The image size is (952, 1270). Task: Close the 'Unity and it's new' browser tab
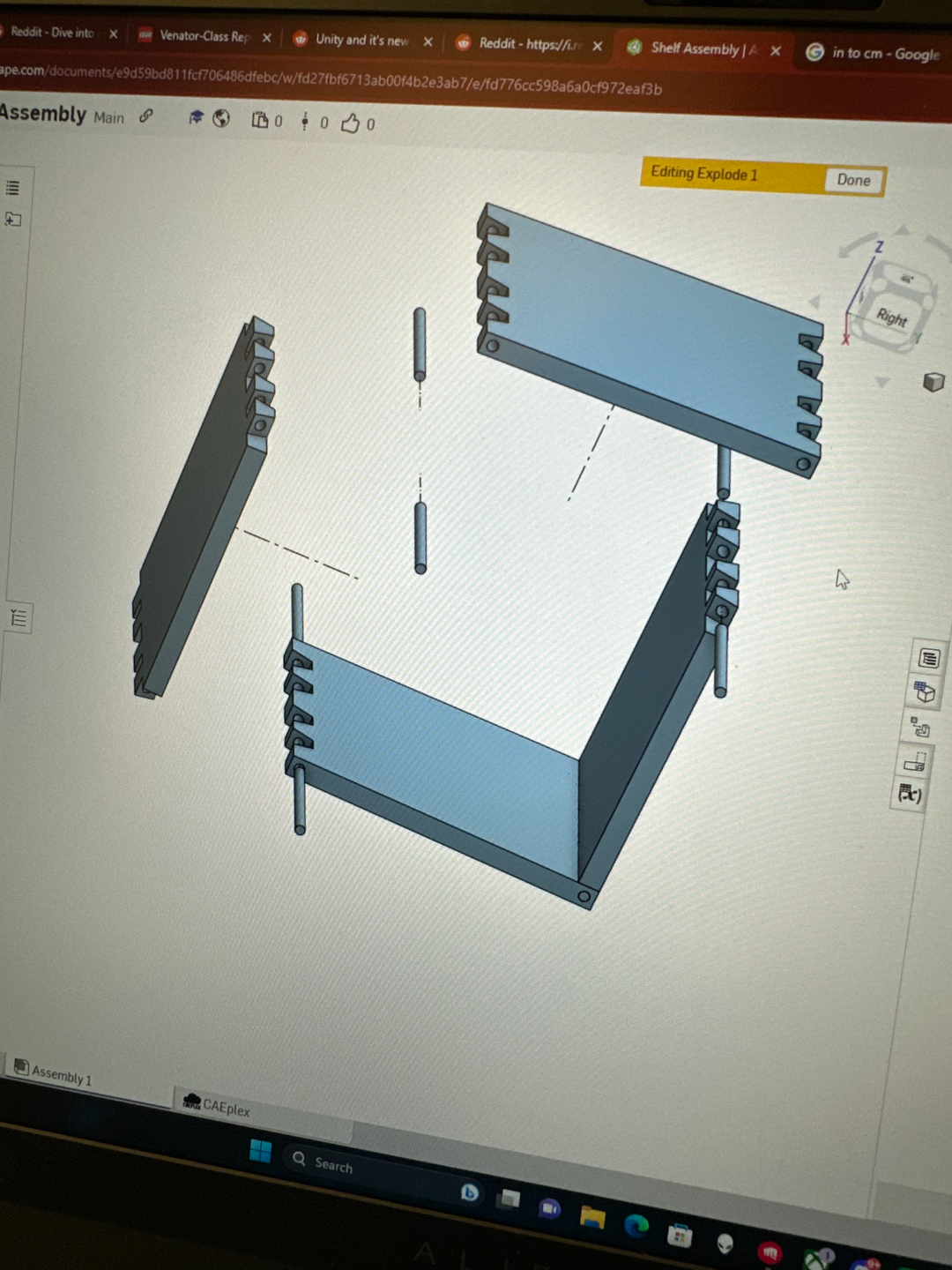coord(428,41)
